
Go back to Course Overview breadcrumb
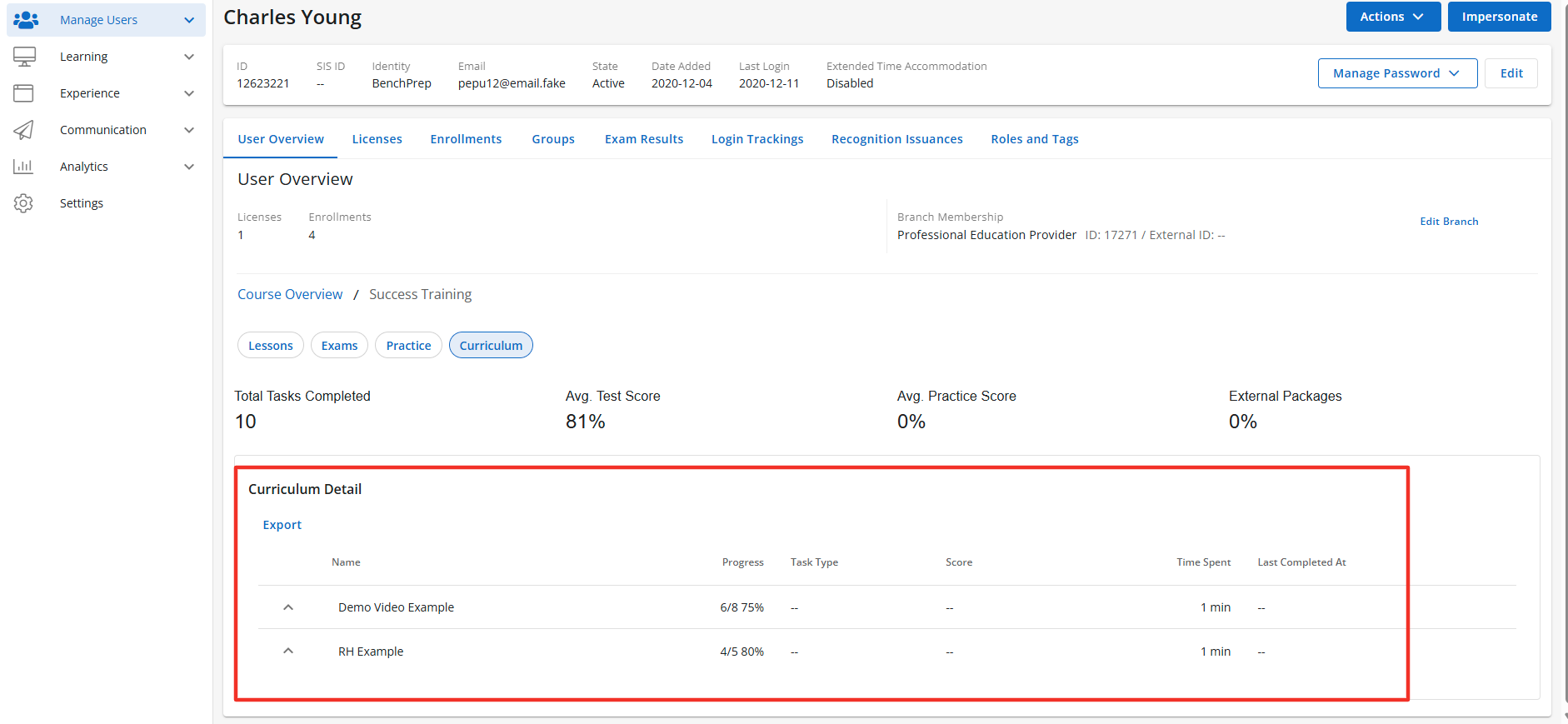coord(290,294)
